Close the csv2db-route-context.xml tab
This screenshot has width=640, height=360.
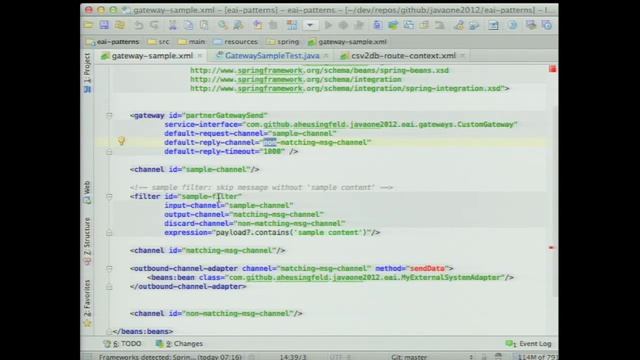(x=462, y=56)
